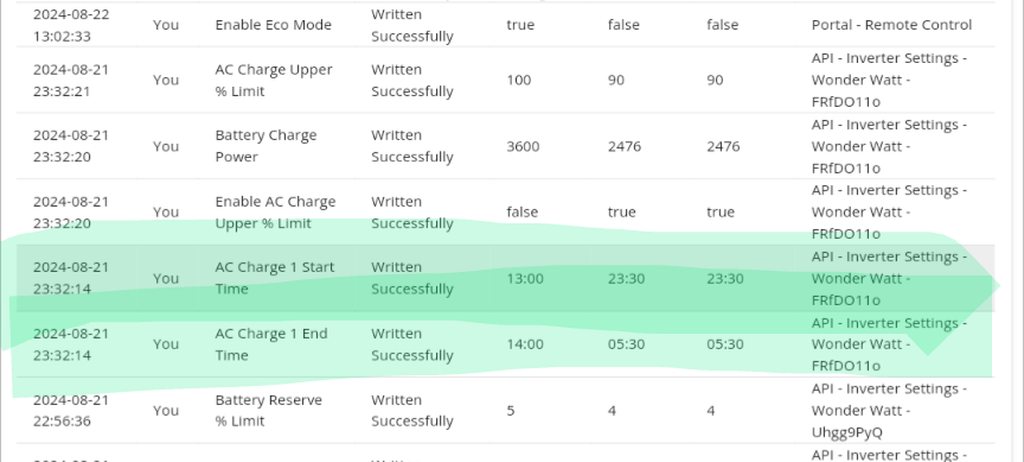Click the source cell ending in Uhgg9PyQ
The width and height of the screenshot is (1024, 462).
click(x=889, y=410)
